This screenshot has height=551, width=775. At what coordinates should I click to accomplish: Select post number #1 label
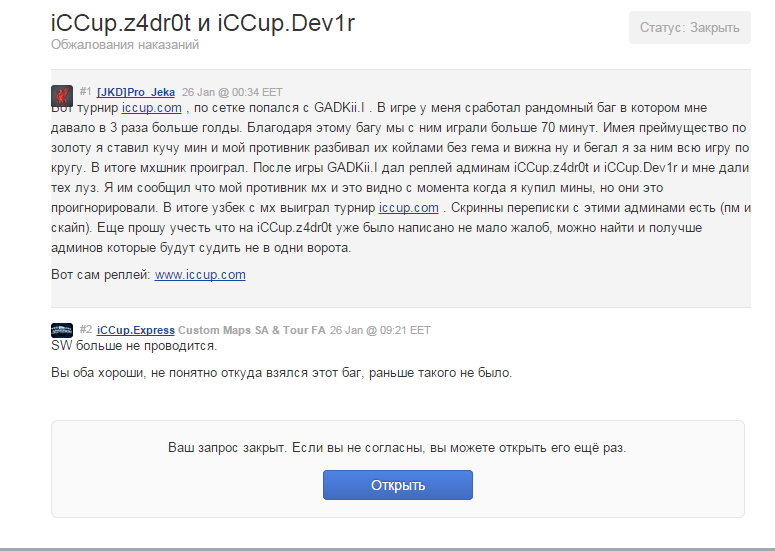click(86, 91)
